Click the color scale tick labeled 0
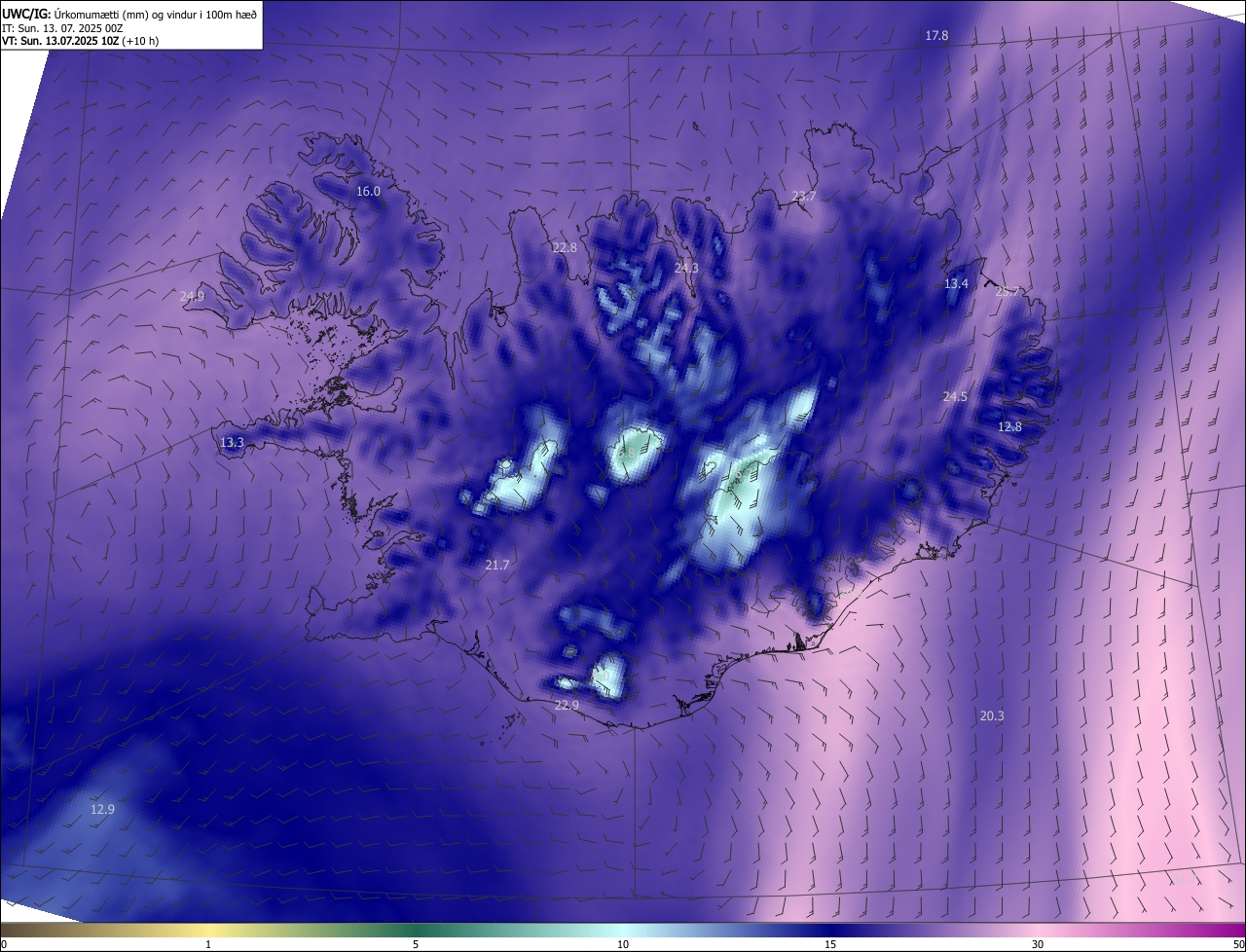 4,944
